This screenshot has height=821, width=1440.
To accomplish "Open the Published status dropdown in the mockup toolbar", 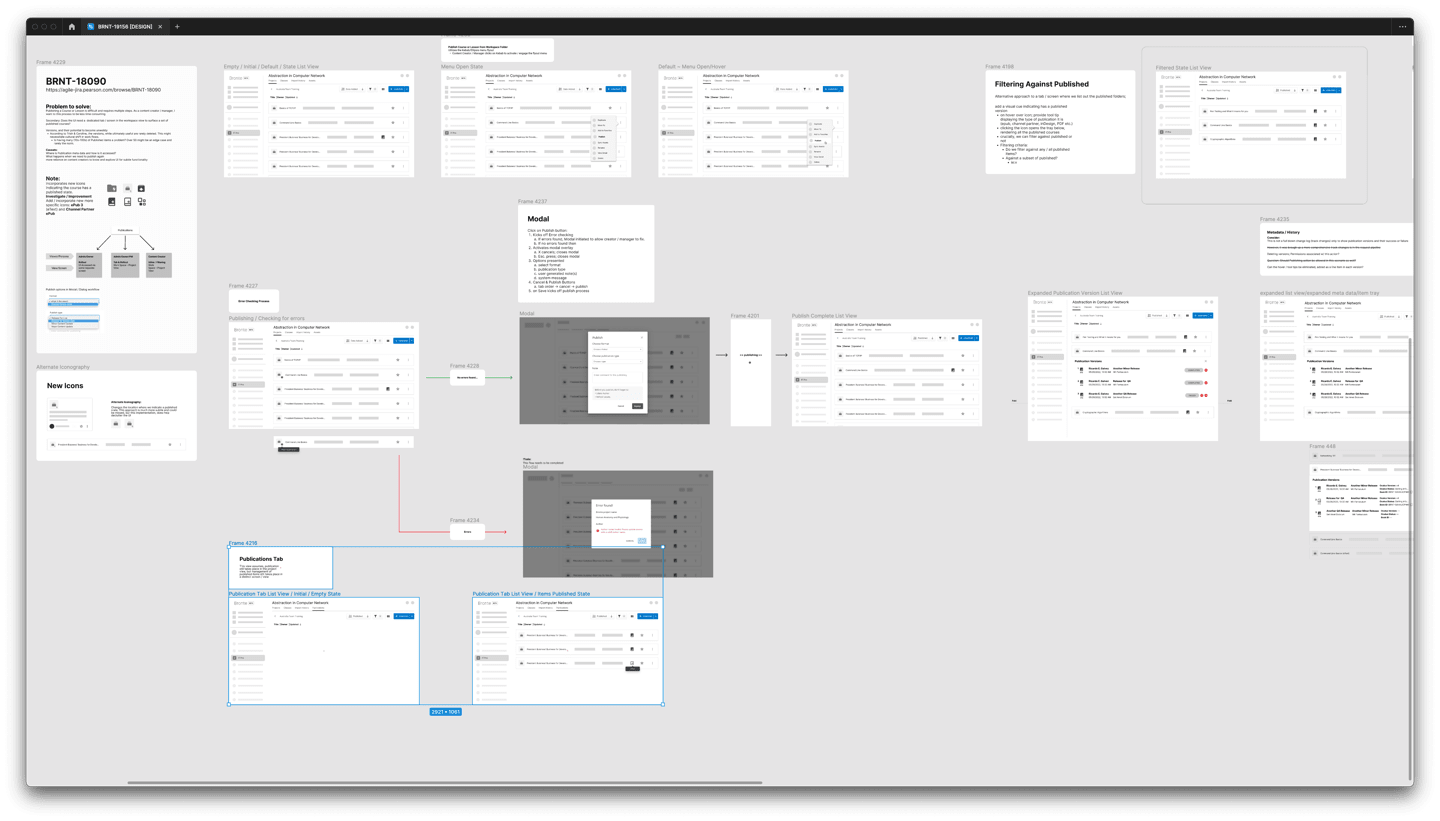I will [602, 616].
